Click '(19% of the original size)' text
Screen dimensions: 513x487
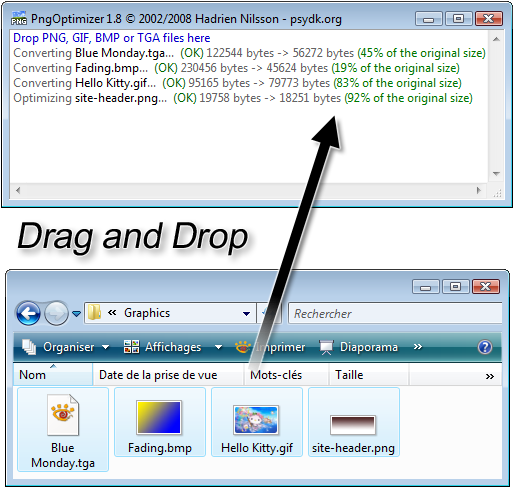395,68
